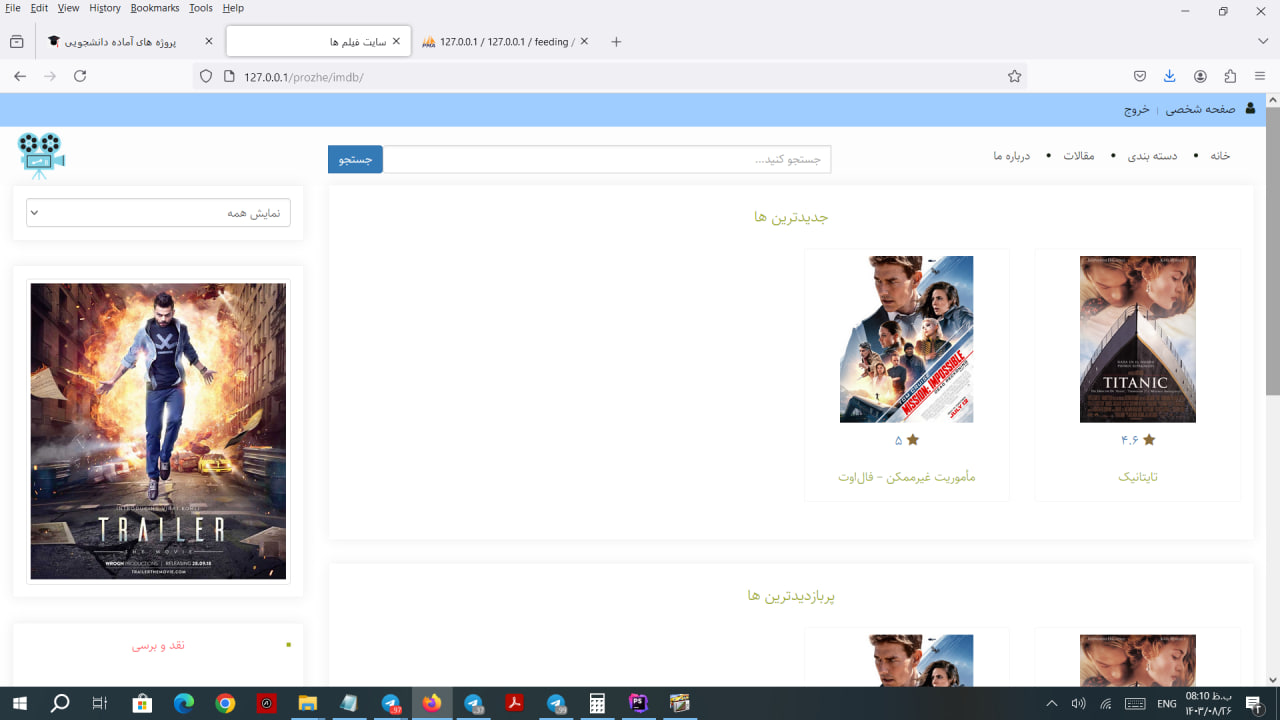Click the خروج logout link

[x=1137, y=110]
